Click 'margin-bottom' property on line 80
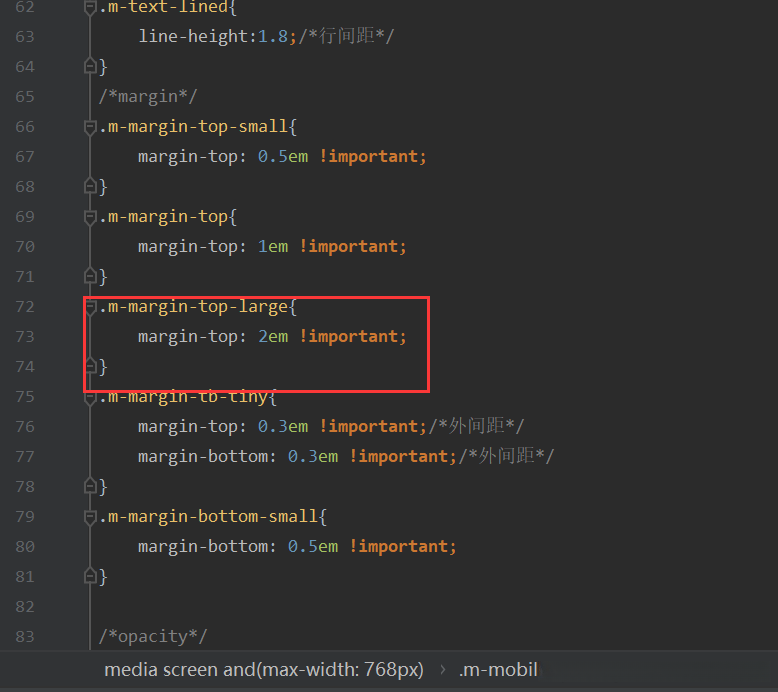This screenshot has height=692, width=778. 202,547
